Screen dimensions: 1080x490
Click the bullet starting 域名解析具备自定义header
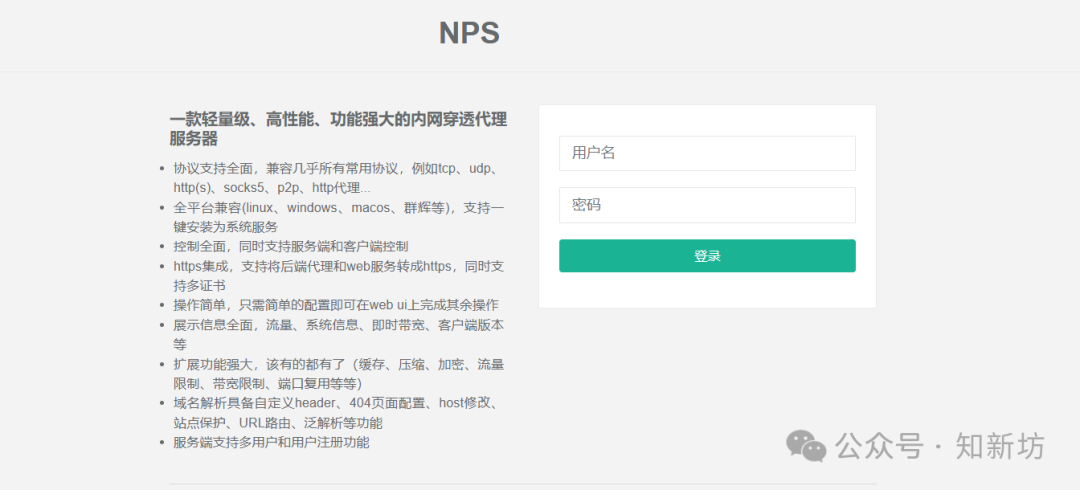click(x=339, y=413)
